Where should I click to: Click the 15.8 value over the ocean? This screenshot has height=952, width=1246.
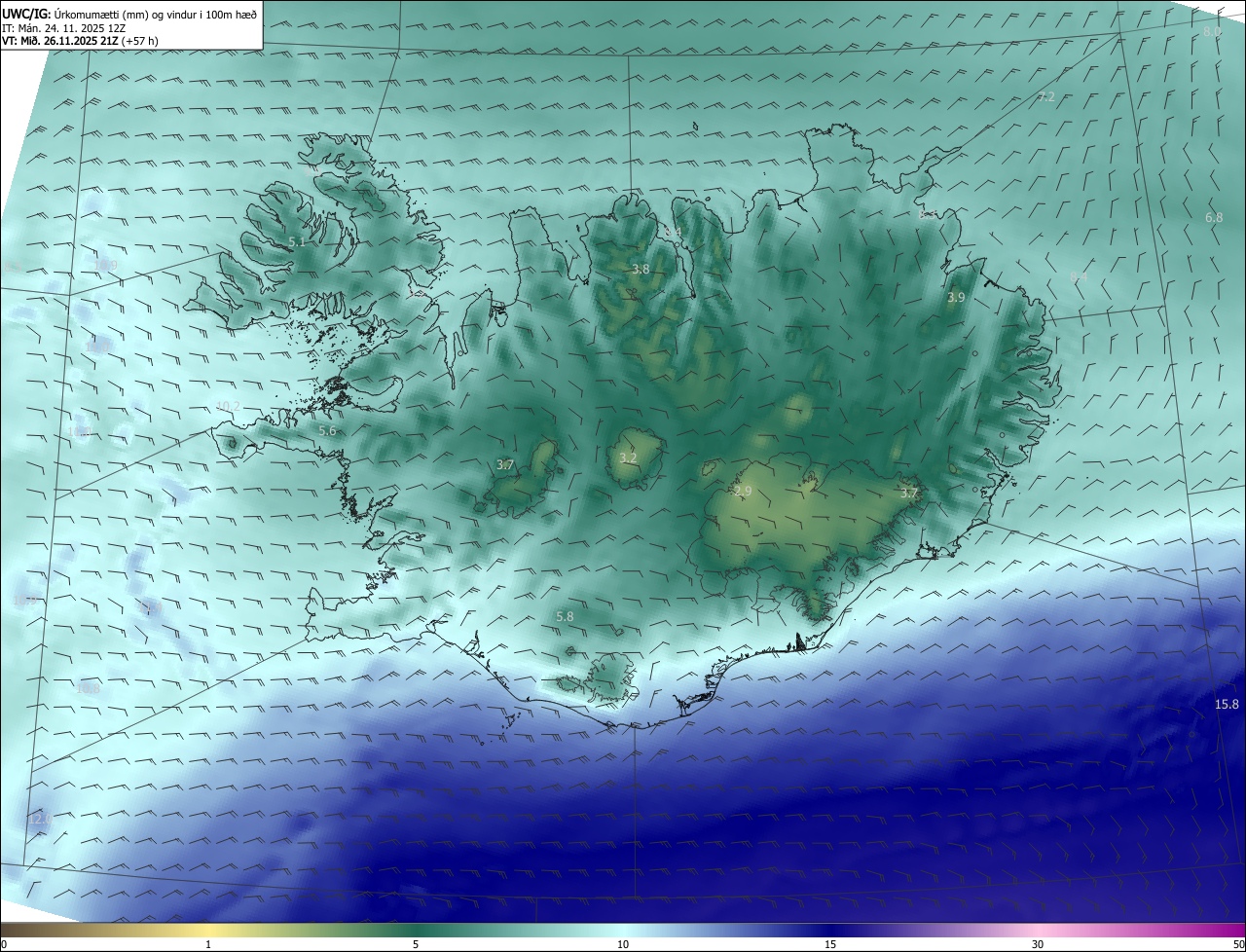tap(1227, 704)
